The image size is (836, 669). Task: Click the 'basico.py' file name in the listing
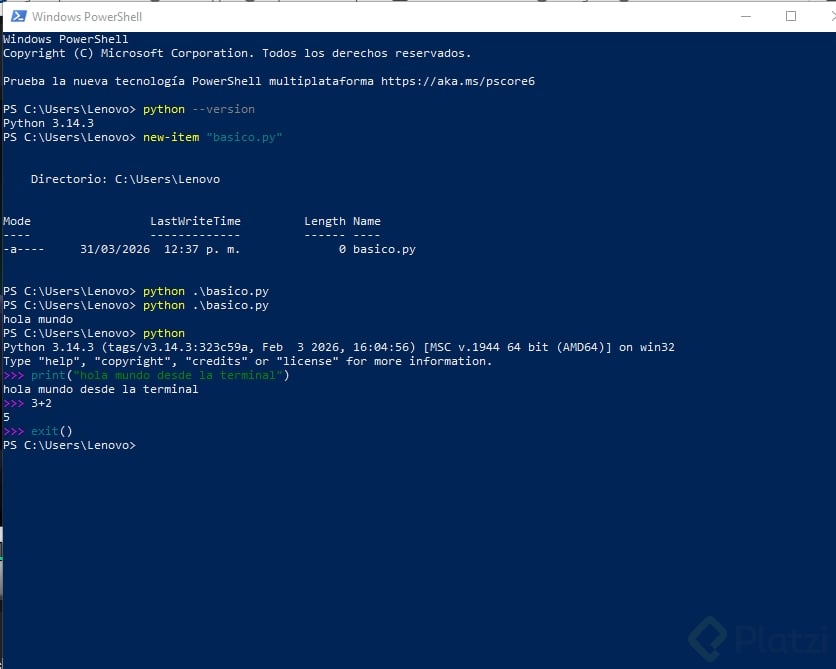click(384, 249)
